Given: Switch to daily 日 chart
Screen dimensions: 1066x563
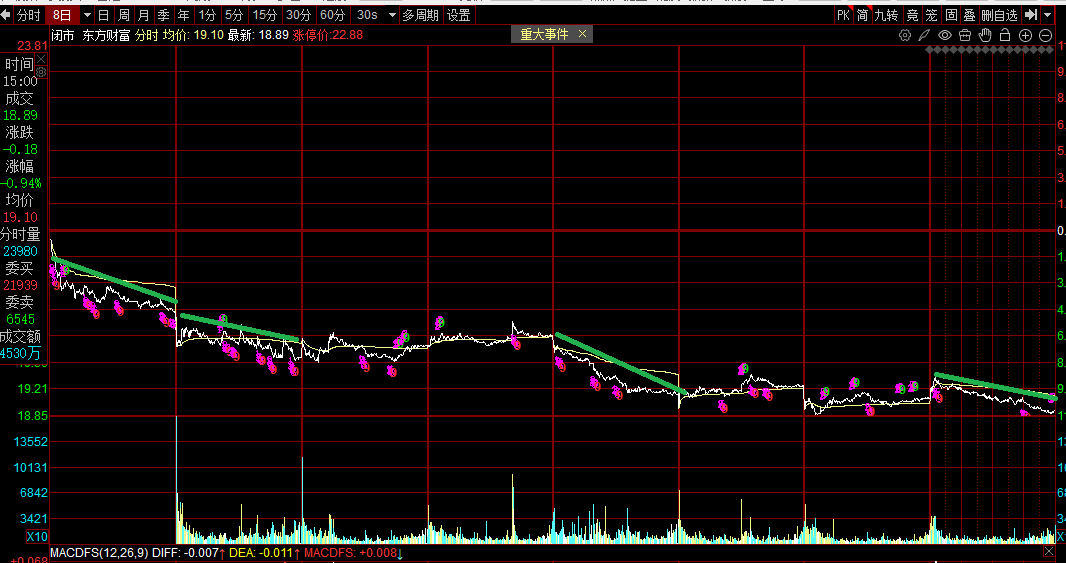Looking at the screenshot, I should click(x=103, y=15).
